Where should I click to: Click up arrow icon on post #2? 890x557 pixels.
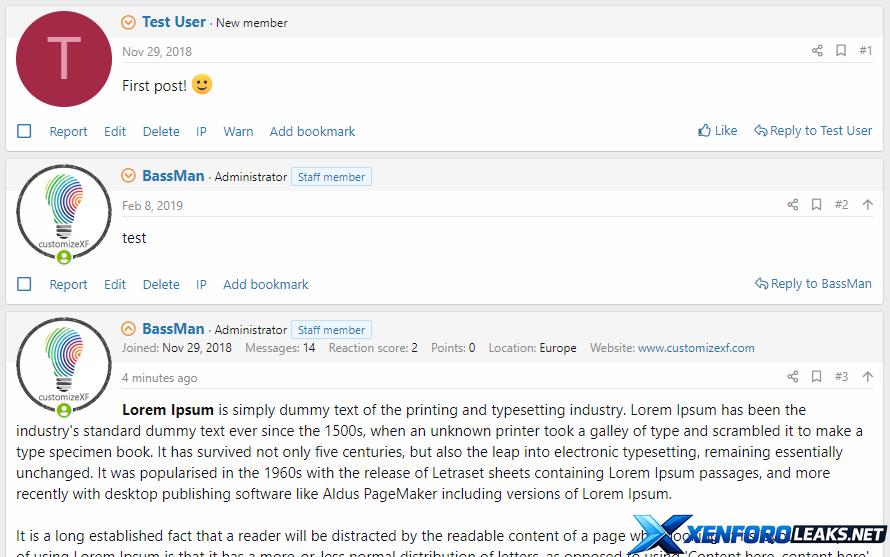click(867, 205)
